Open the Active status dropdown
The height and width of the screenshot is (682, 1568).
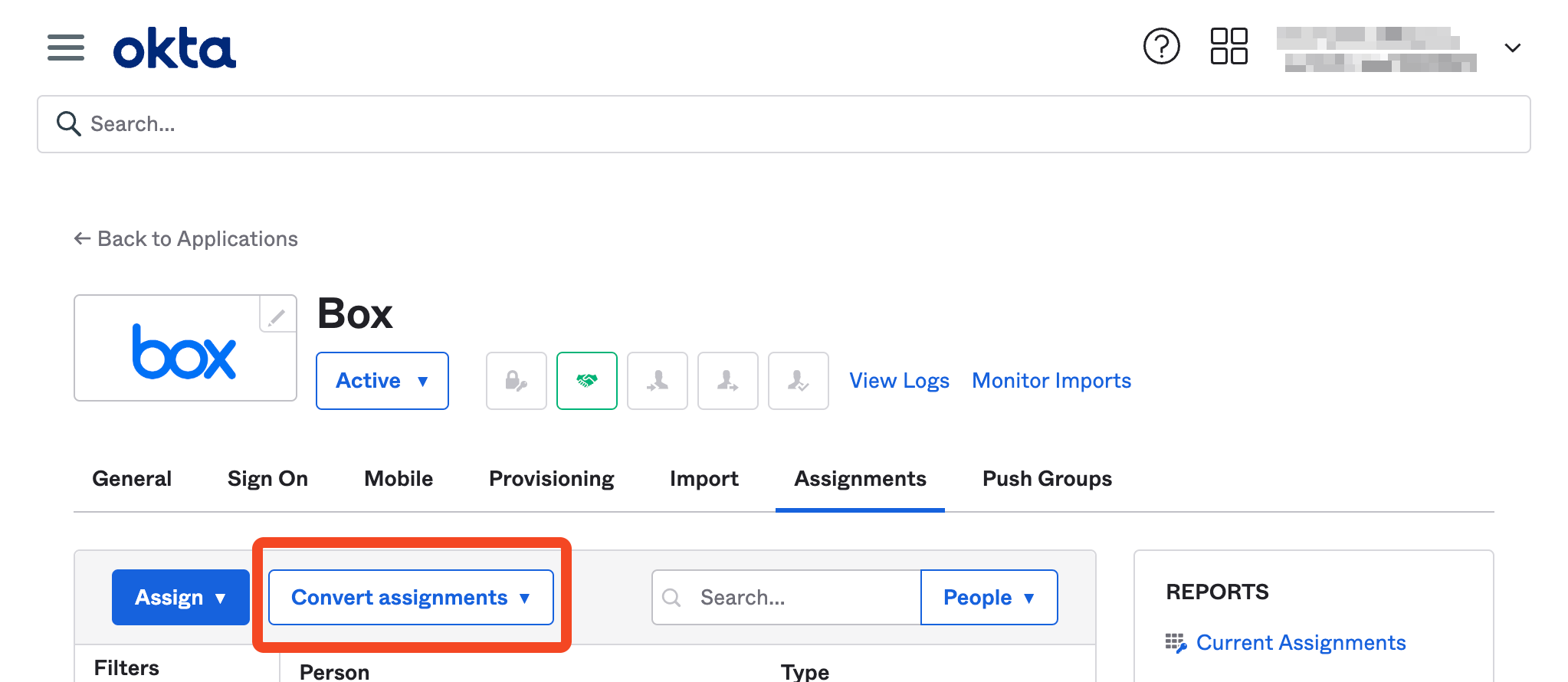click(x=382, y=381)
